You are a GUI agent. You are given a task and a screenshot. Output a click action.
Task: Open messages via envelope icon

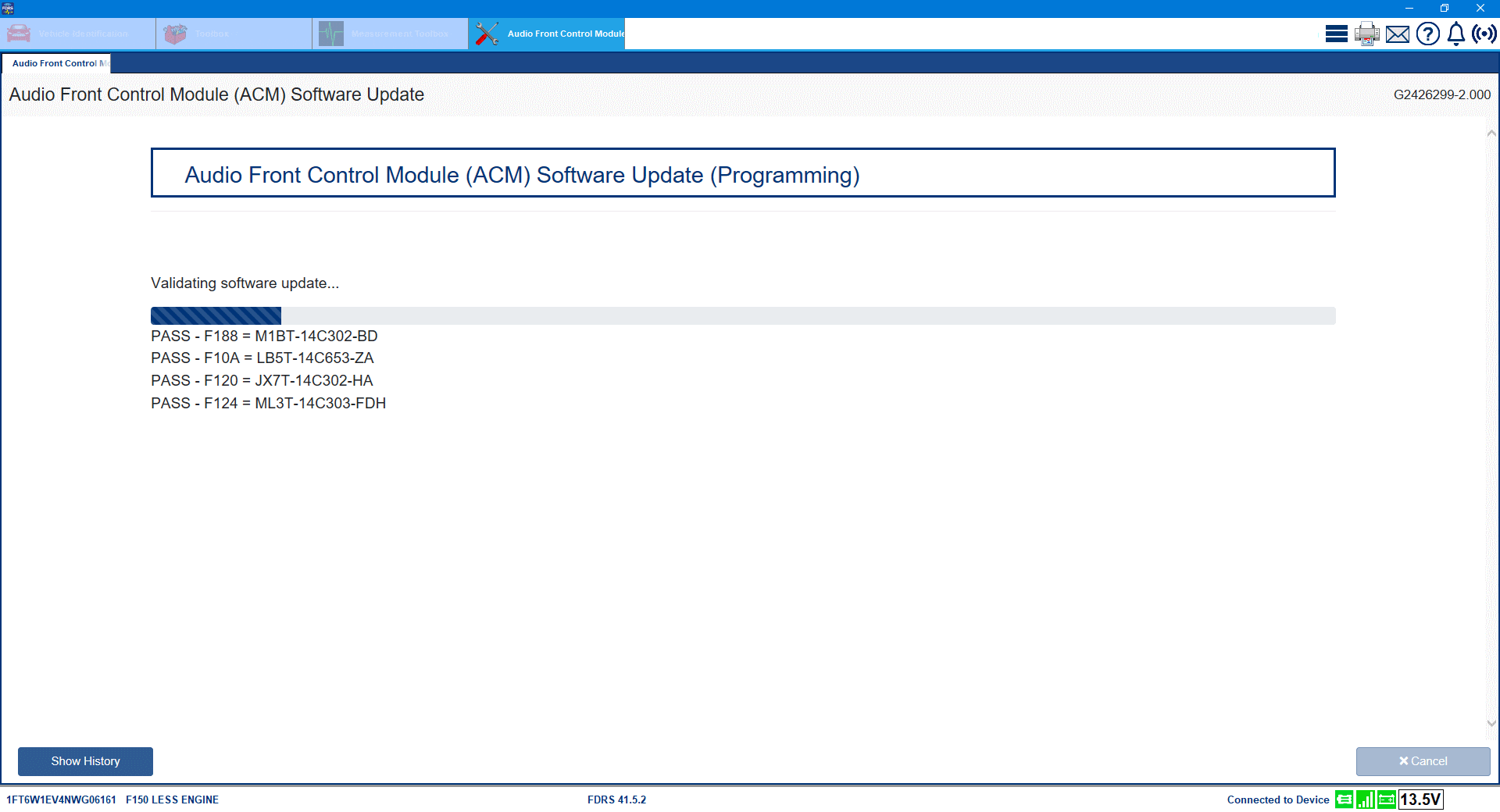[x=1398, y=34]
